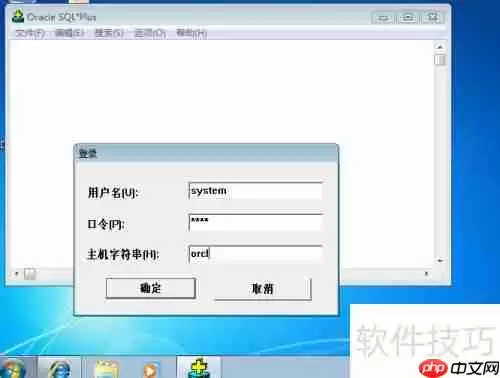
Task: Open Windows Media Player from the taskbar
Action: (x=151, y=369)
